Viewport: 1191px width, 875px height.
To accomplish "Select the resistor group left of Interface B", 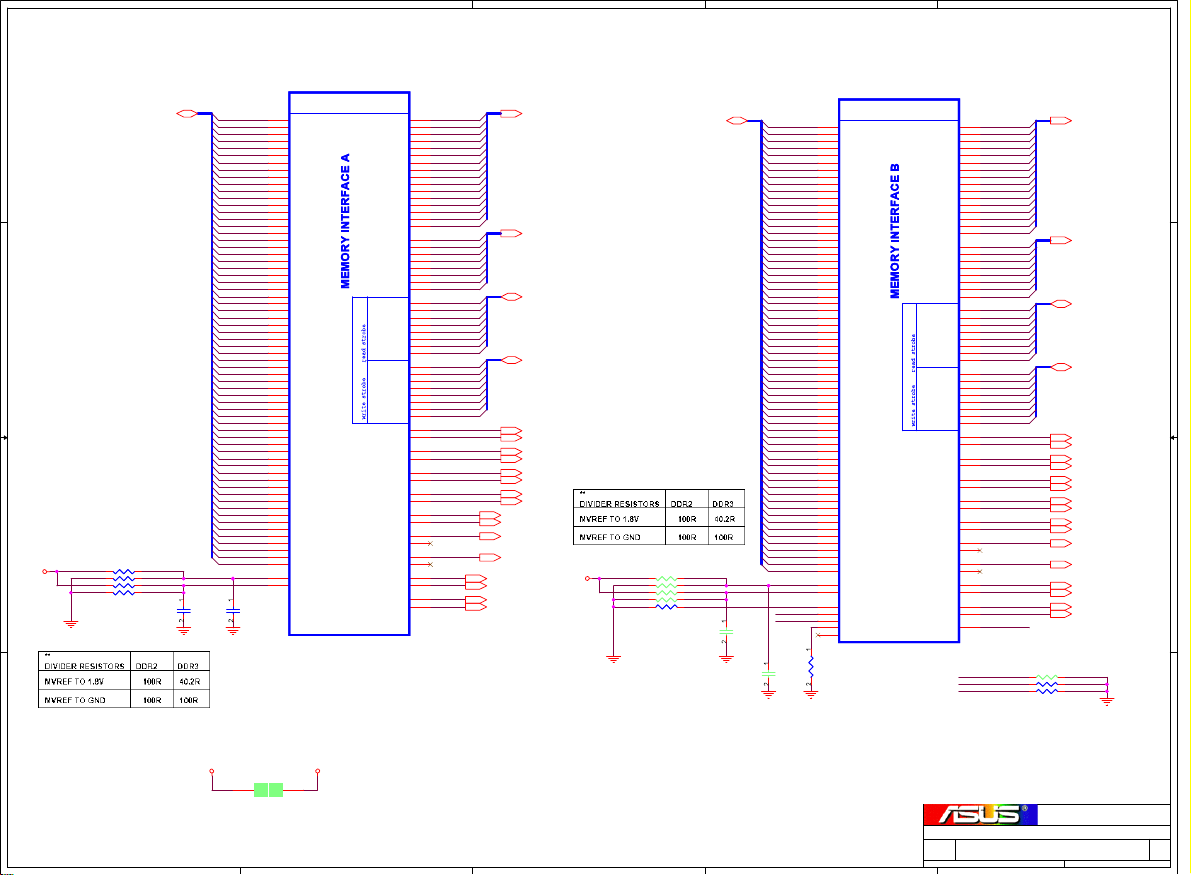I will tap(666, 592).
